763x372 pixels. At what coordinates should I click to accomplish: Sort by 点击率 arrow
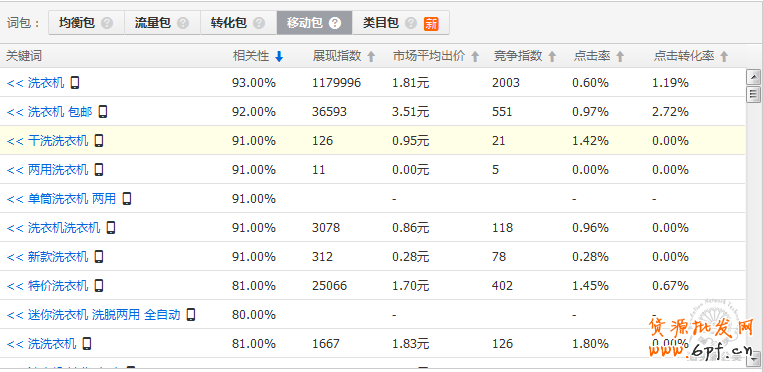coord(619,56)
